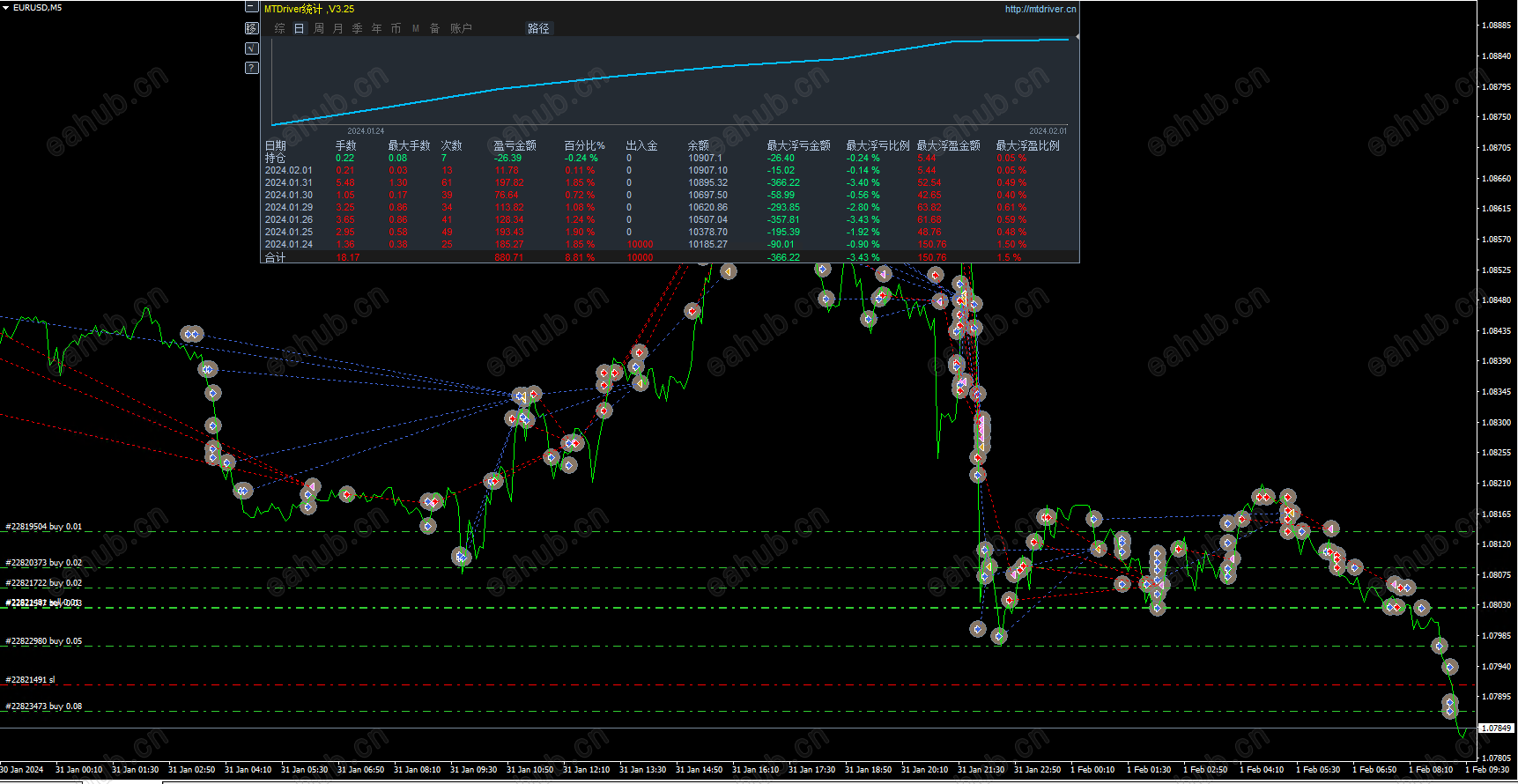Select the 2024.01.30 row date

point(289,196)
